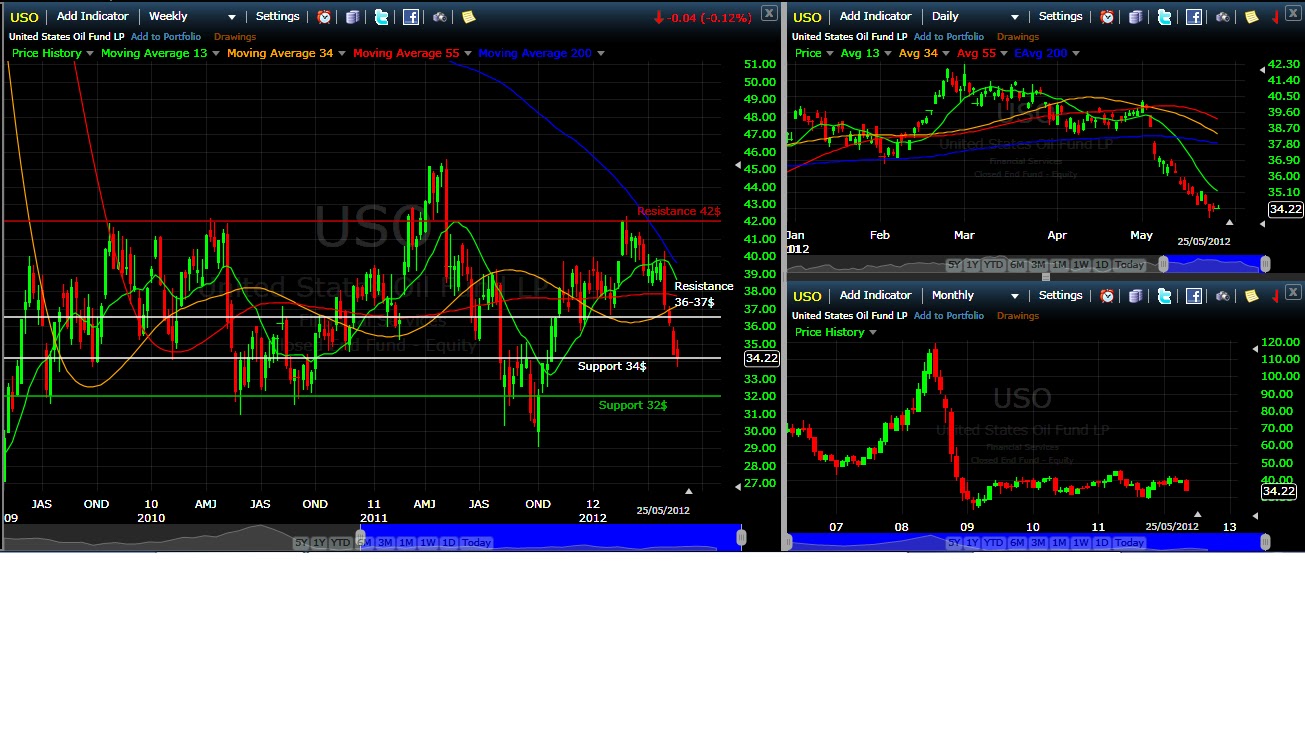Open the sticky note icon in Monthly chart
The height and width of the screenshot is (732, 1305).
[1251, 296]
